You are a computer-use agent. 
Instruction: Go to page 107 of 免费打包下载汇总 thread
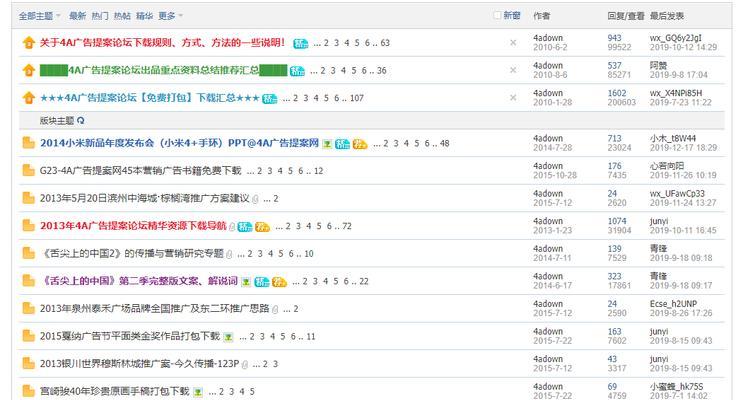click(357, 98)
